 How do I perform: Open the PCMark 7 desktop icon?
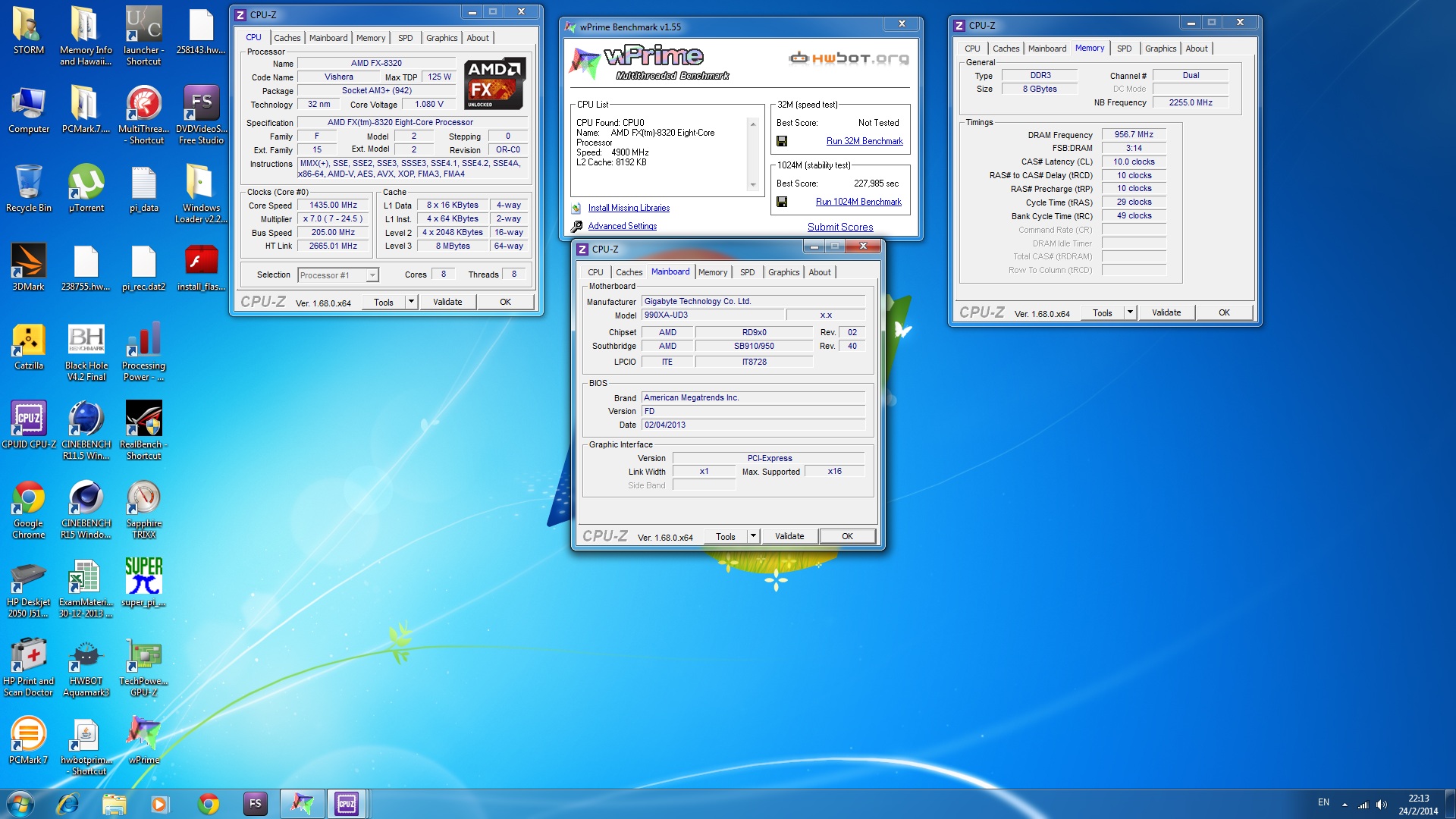(29, 741)
